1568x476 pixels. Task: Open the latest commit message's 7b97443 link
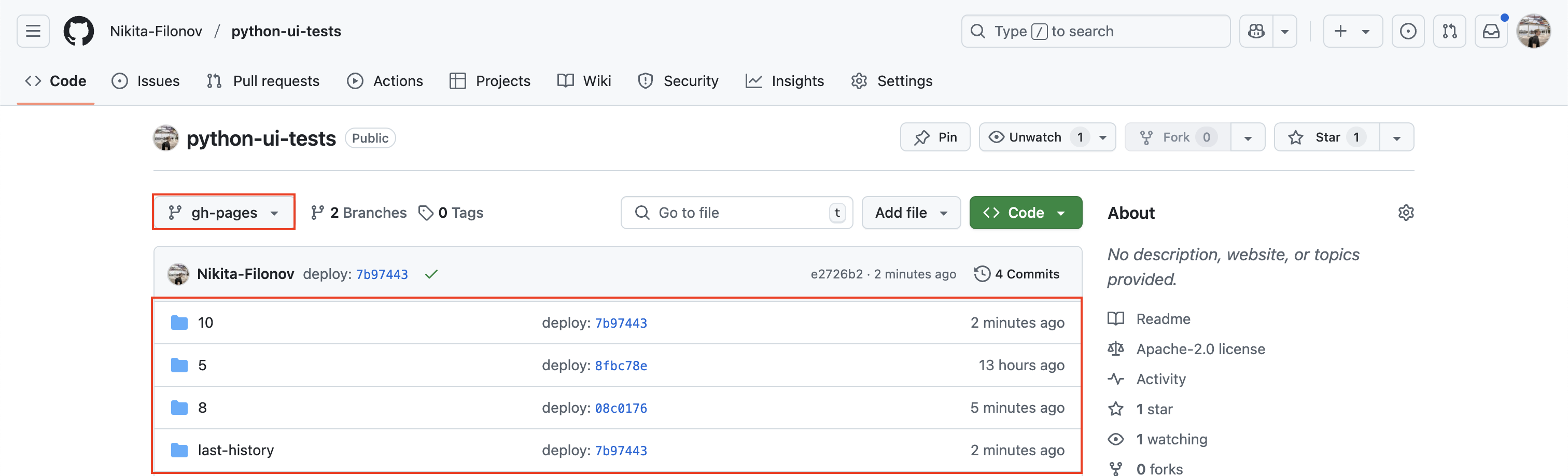(x=382, y=274)
